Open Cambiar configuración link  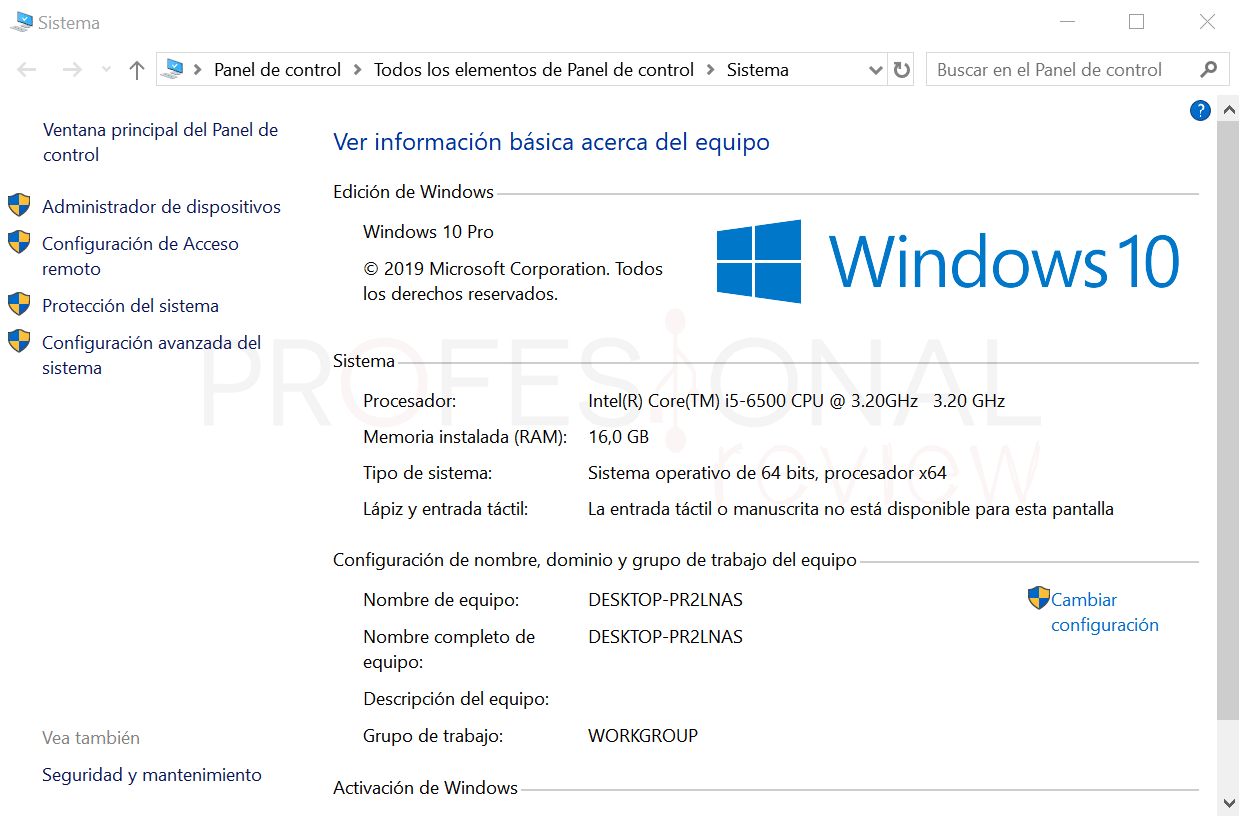[1105, 612]
